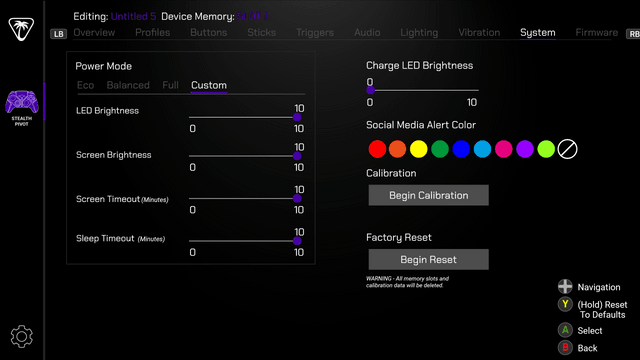This screenshot has width=640, height=360.
Task: Click the Sleep Timeout slider handle
Action: (x=297, y=241)
